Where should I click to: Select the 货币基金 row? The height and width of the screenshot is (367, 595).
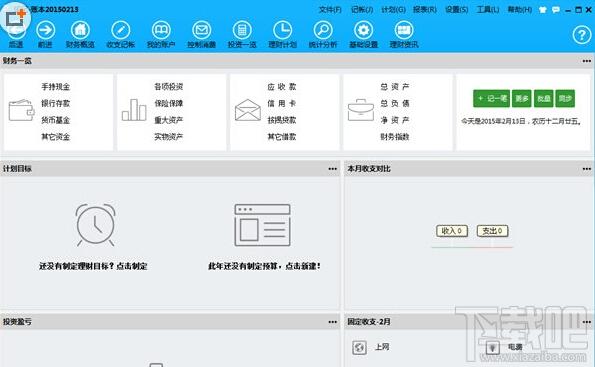[x=55, y=120]
